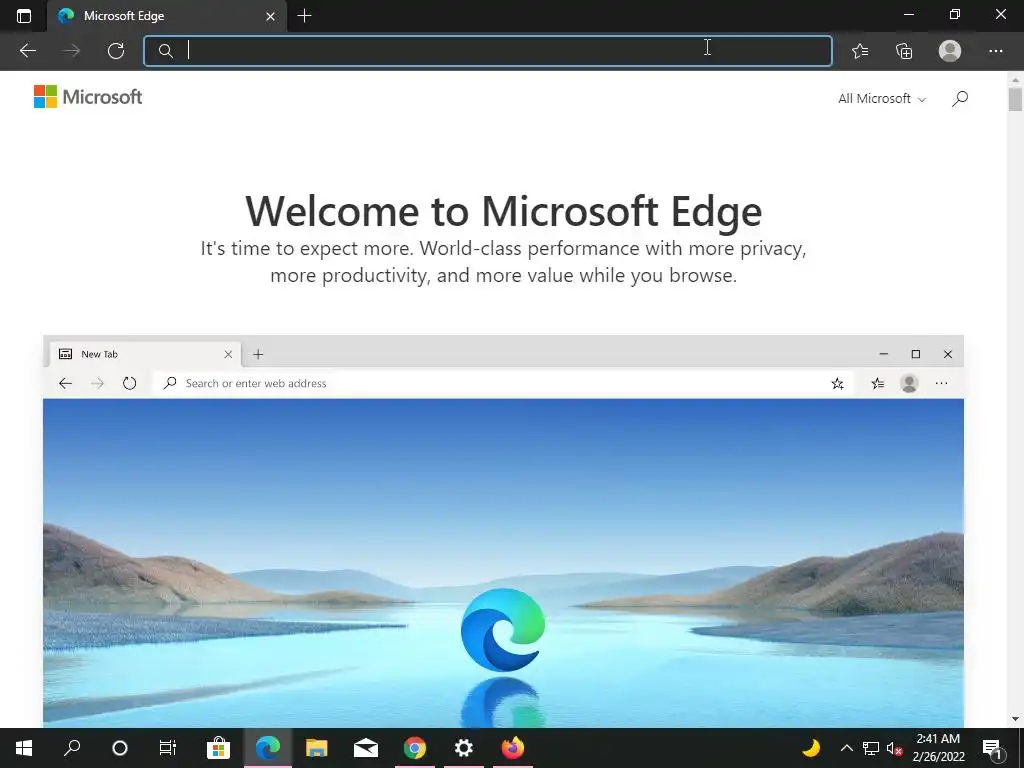Image resolution: width=1024 pixels, height=768 pixels.
Task: Click the scrollbar down arrow
Action: pos(1015,719)
